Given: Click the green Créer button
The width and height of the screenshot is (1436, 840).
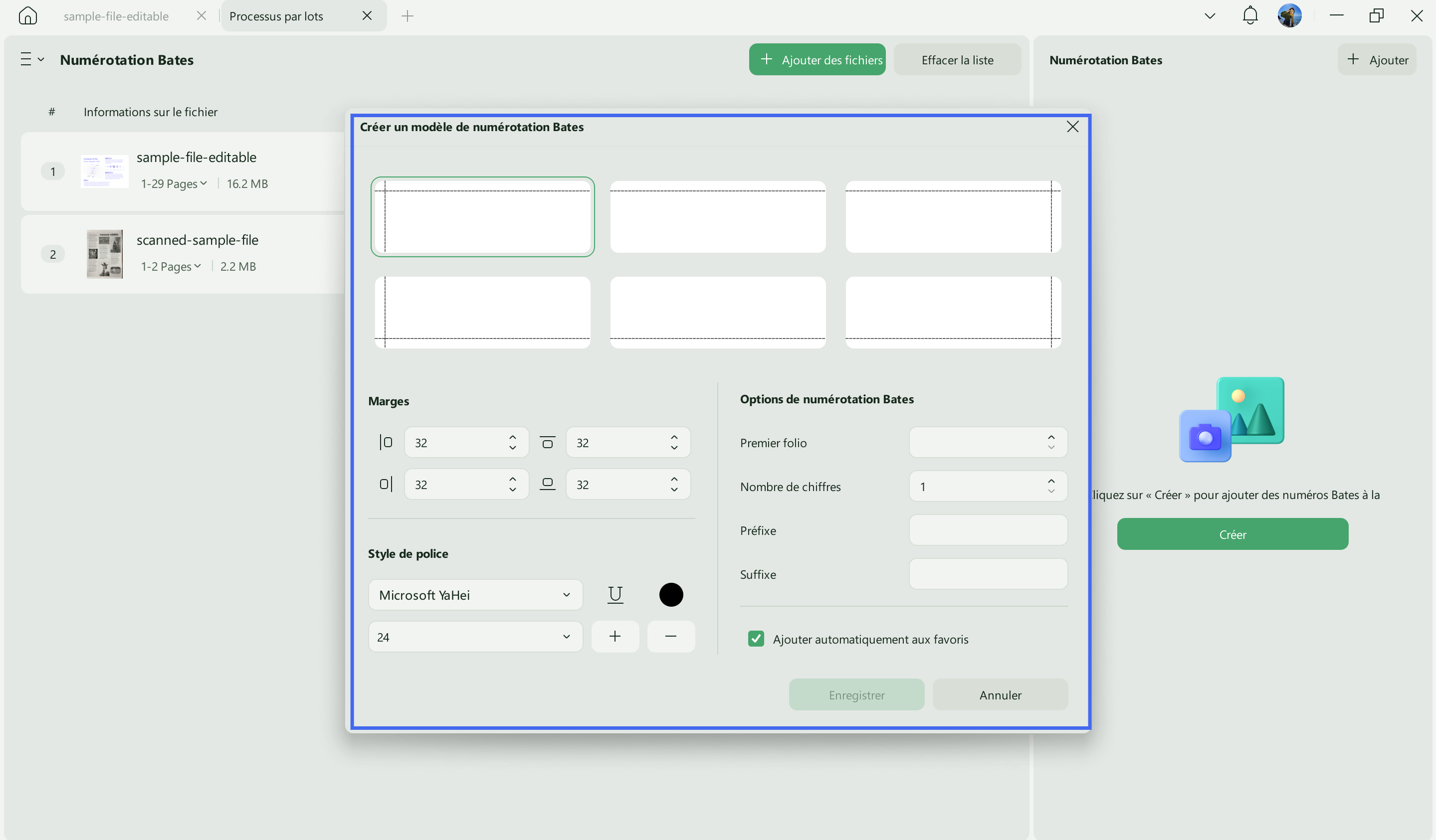Looking at the screenshot, I should 1232,533.
